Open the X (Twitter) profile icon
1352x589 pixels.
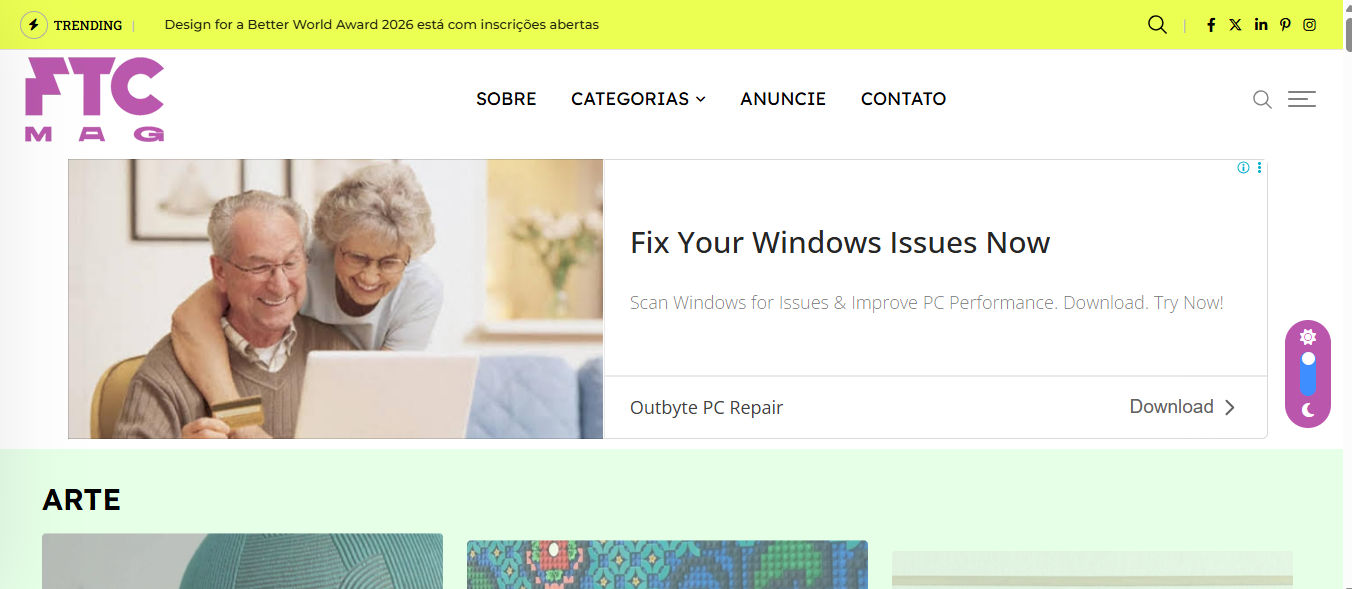(1236, 25)
